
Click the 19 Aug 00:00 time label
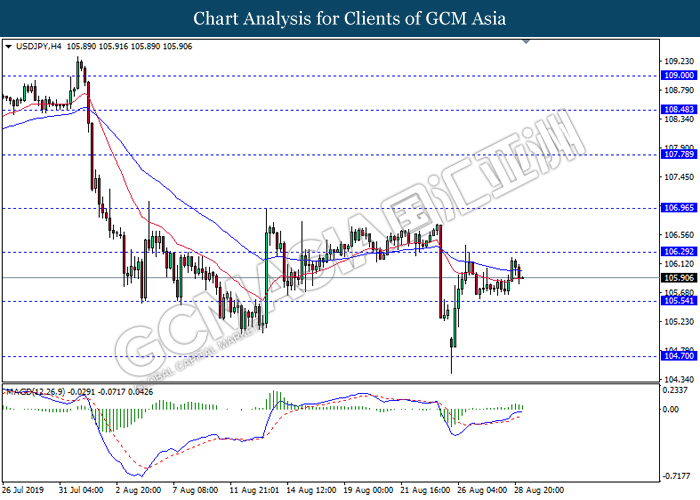click(x=369, y=490)
